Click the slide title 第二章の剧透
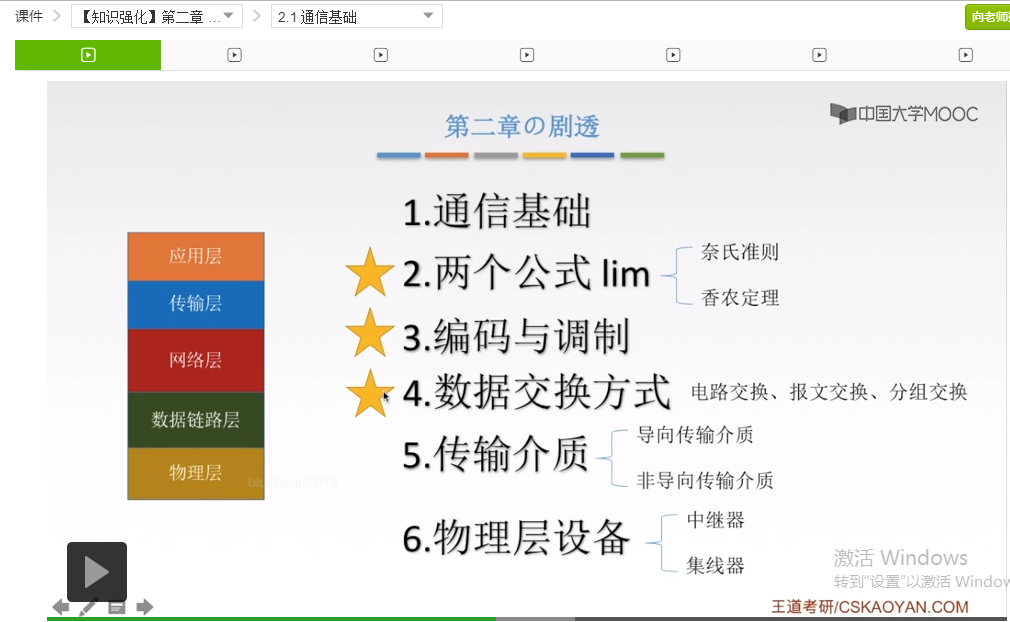 (522, 126)
